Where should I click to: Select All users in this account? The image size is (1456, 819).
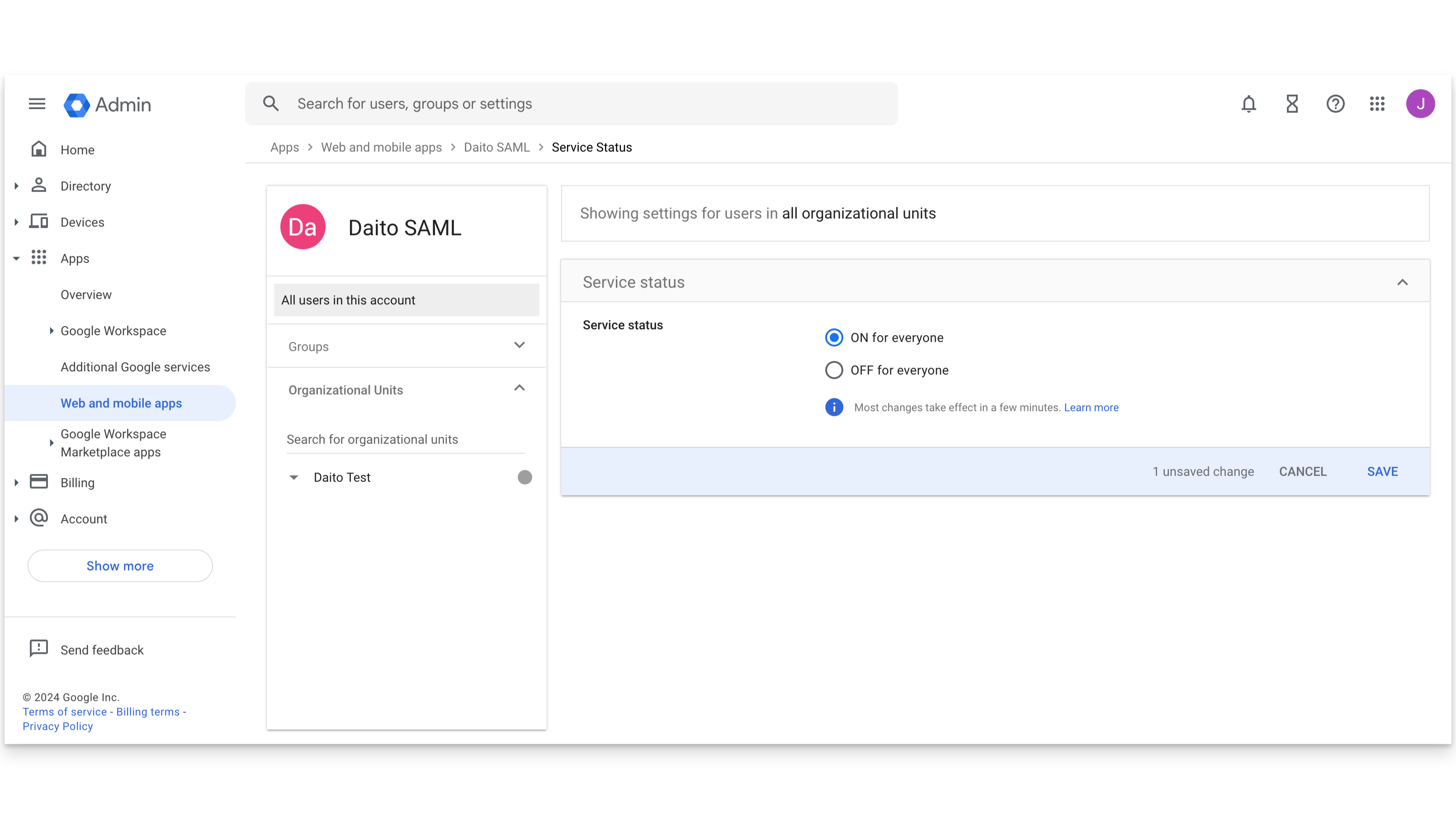click(x=407, y=300)
